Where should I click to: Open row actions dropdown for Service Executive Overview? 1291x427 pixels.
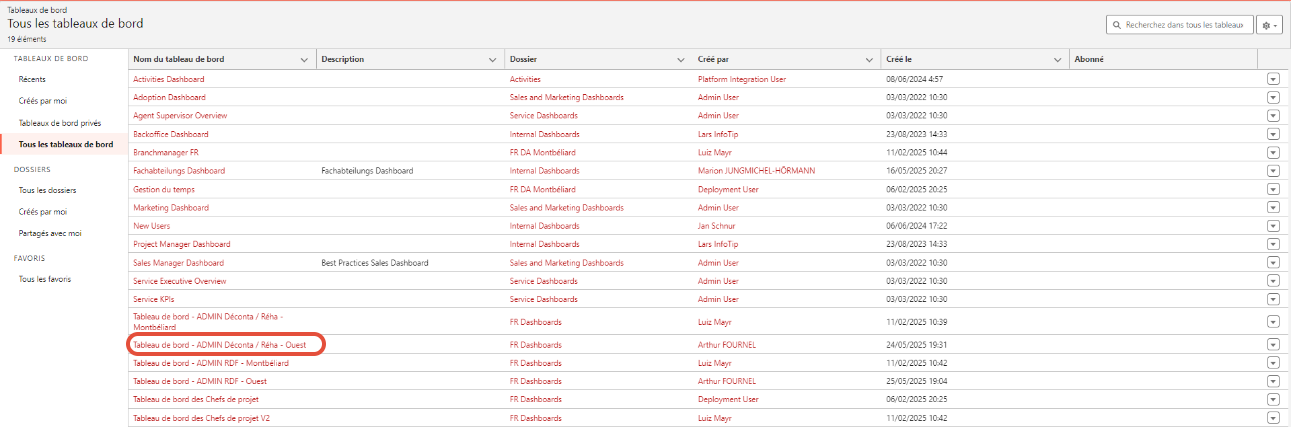(1273, 281)
